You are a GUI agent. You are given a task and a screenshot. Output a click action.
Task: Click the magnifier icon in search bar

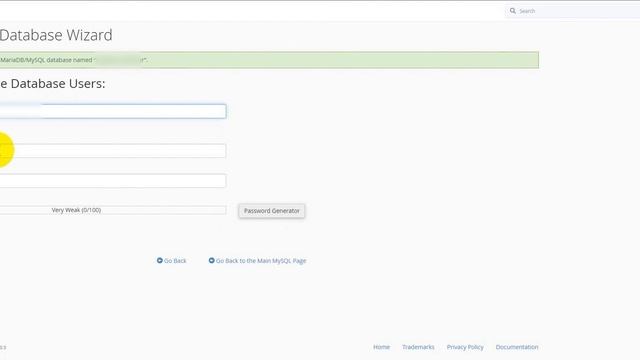tap(513, 11)
